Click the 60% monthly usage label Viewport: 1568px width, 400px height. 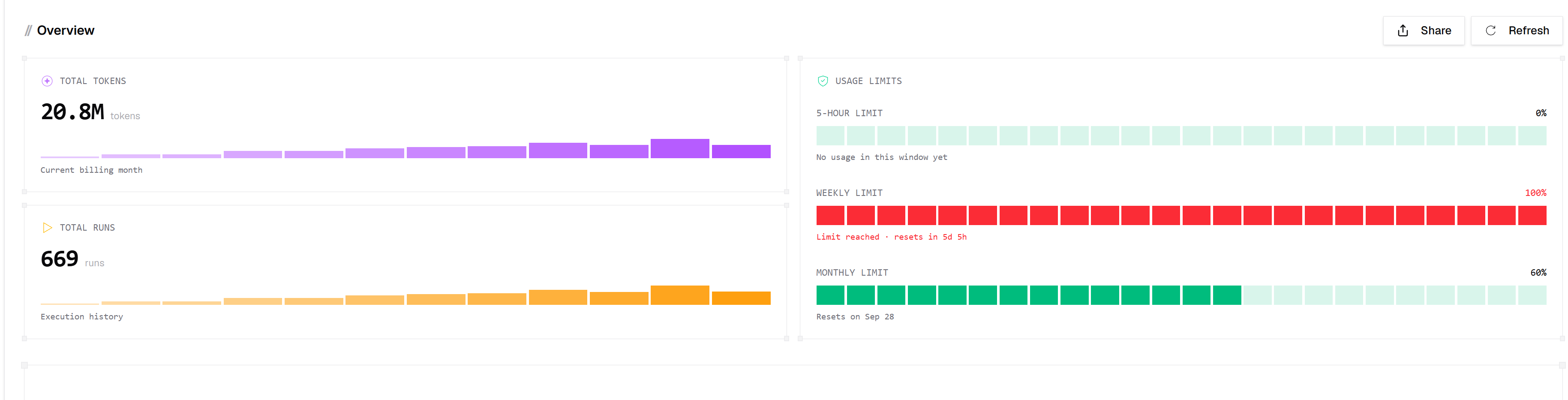[x=1538, y=273]
